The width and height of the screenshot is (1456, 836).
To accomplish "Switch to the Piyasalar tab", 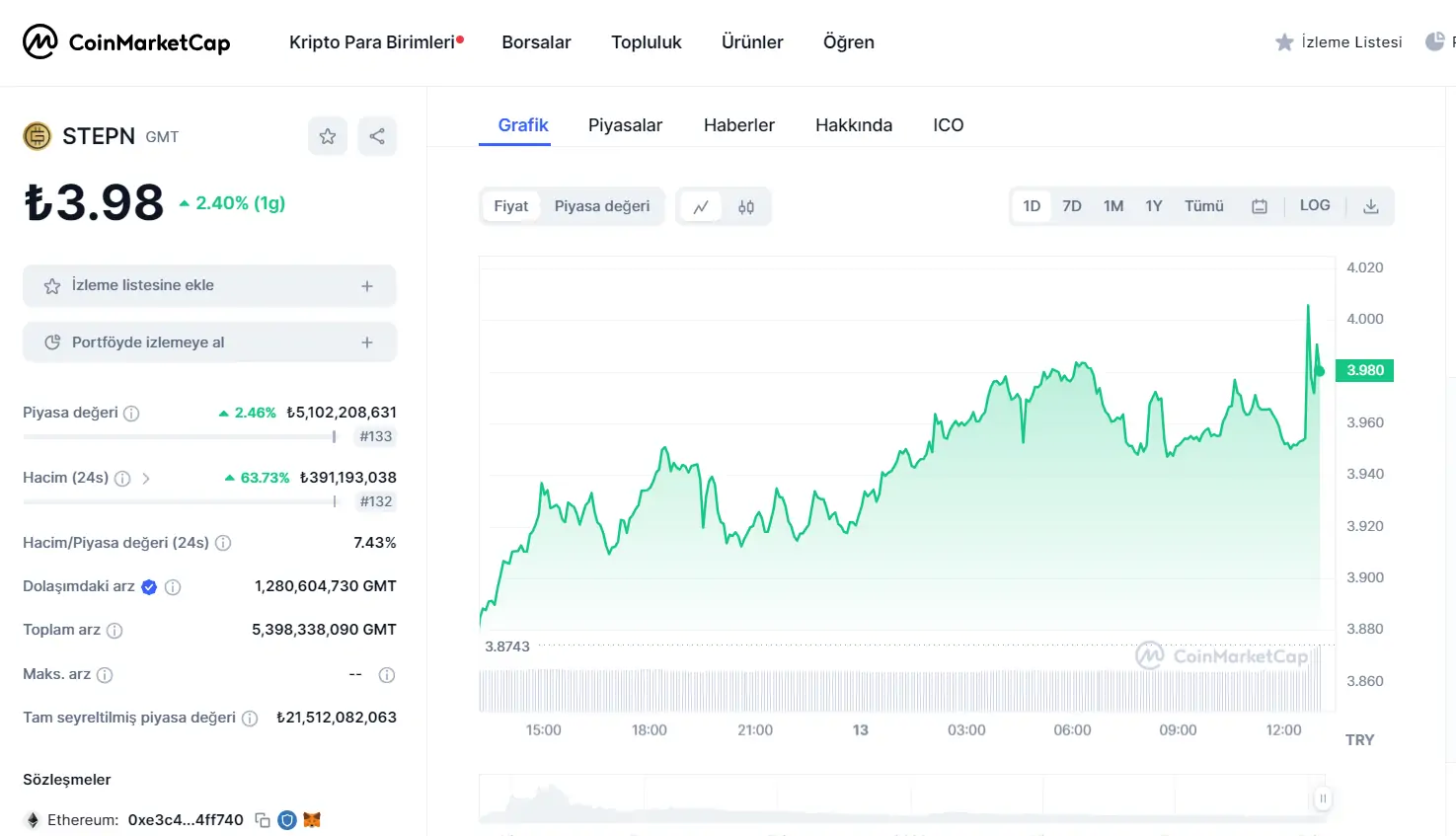I will click(625, 125).
